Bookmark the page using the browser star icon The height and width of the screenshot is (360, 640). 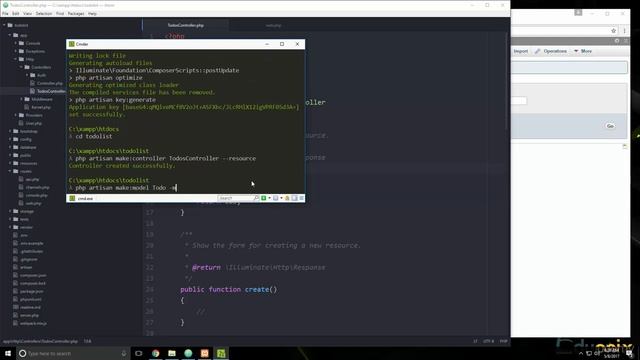point(613,31)
